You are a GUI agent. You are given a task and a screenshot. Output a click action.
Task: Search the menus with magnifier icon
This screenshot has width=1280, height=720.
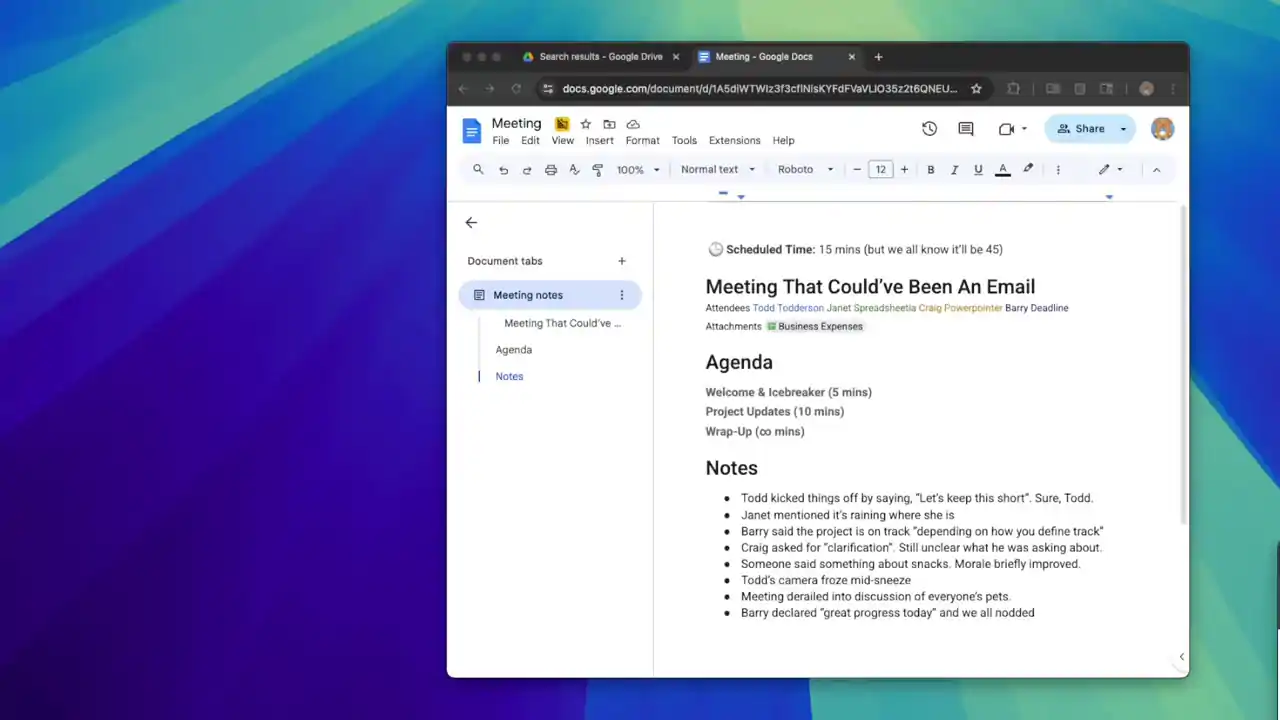tap(478, 170)
